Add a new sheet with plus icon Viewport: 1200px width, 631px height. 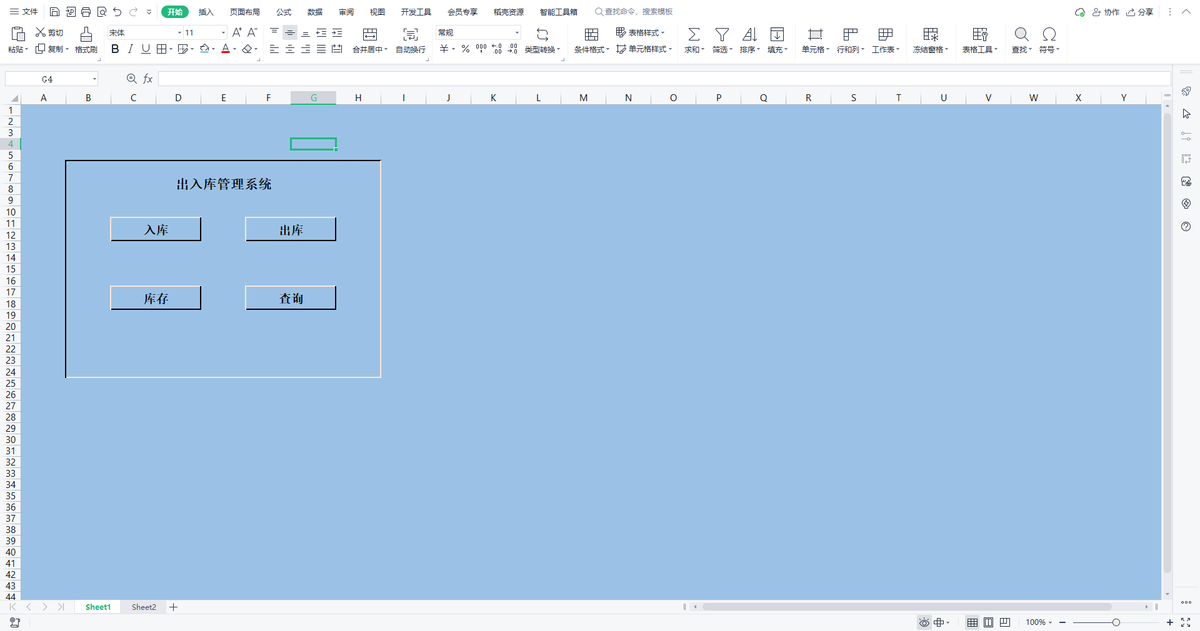pyautogui.click(x=173, y=607)
